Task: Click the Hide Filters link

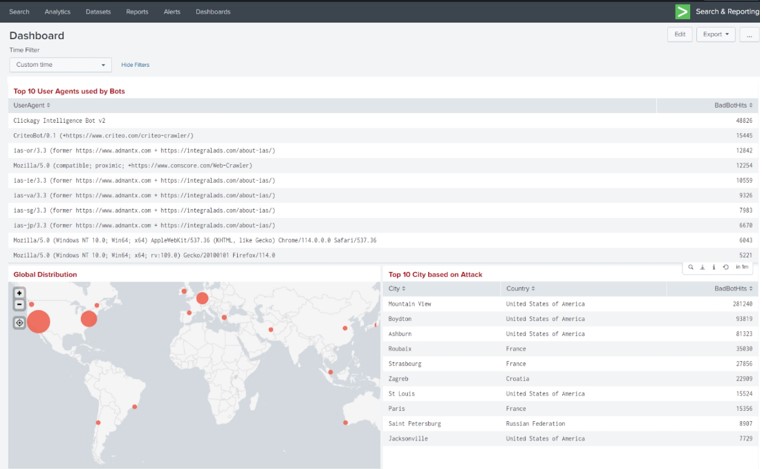Action: tap(135, 65)
